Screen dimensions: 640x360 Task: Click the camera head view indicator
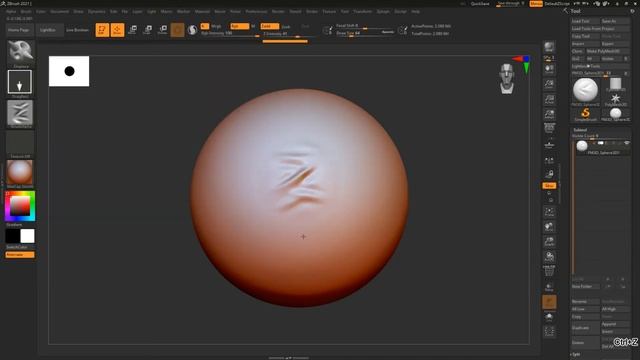(507, 78)
